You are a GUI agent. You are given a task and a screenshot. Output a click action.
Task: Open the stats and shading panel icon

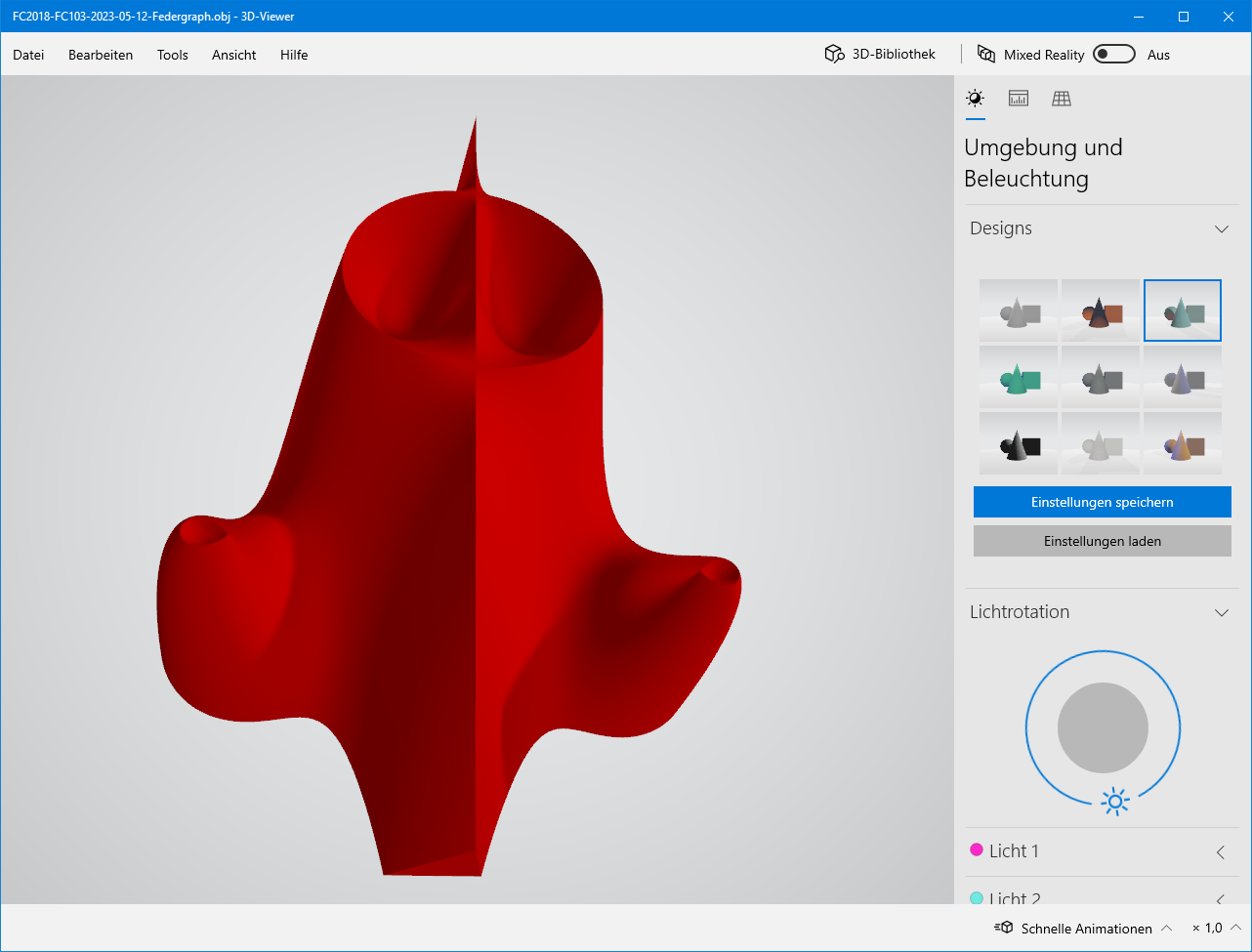[1019, 98]
